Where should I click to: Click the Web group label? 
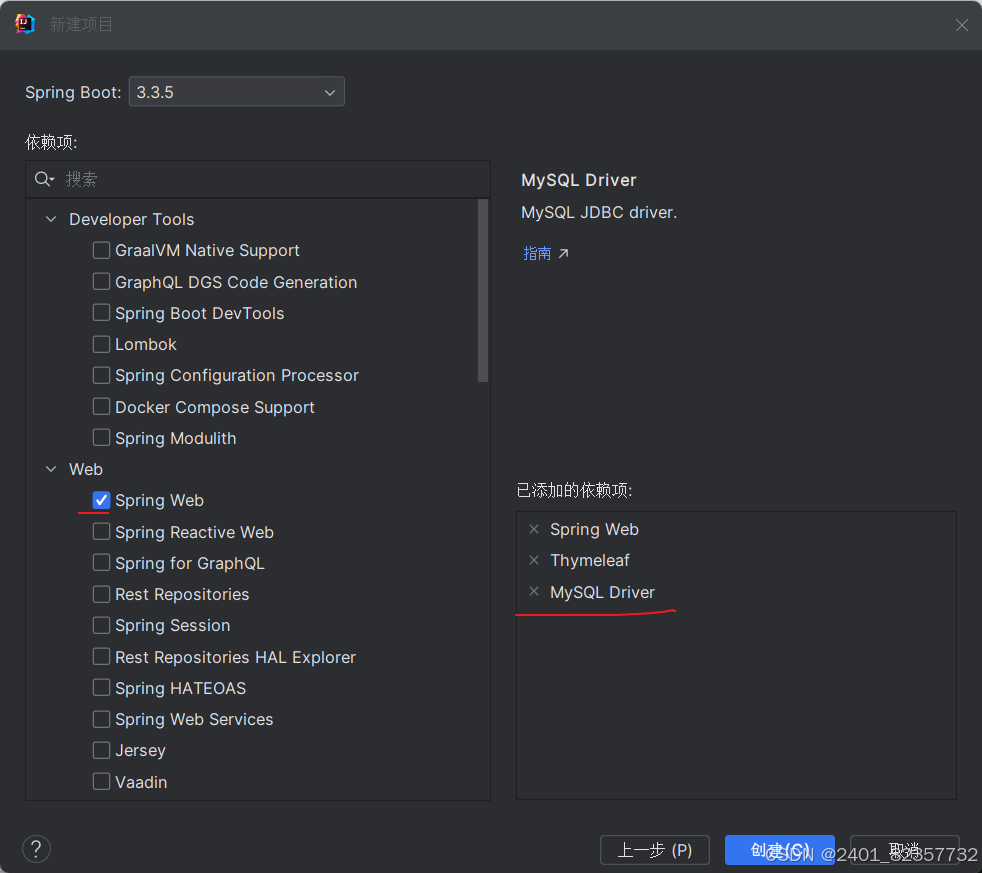tap(86, 469)
